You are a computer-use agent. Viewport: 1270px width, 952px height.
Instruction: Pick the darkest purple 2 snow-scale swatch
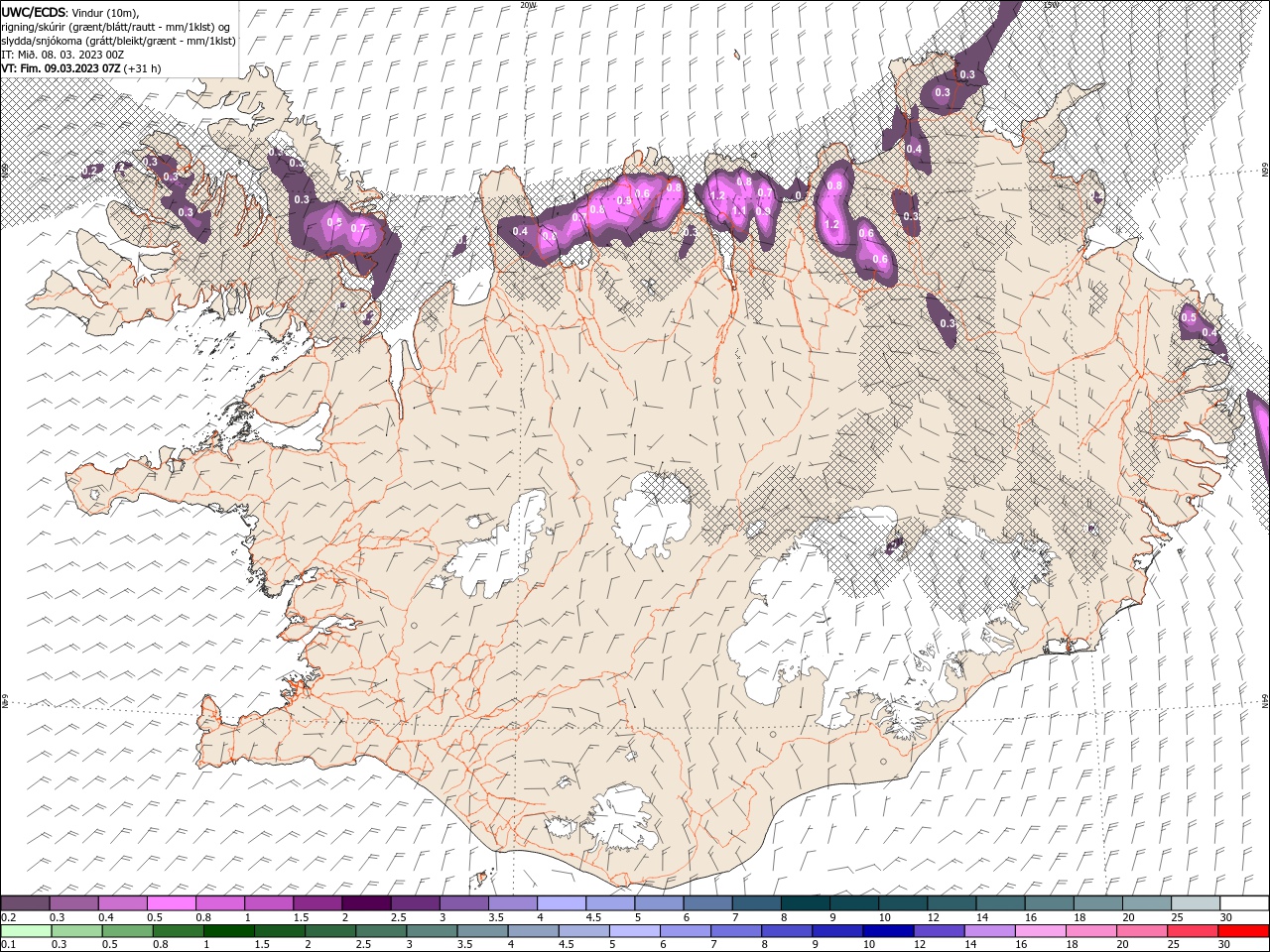[x=366, y=903]
